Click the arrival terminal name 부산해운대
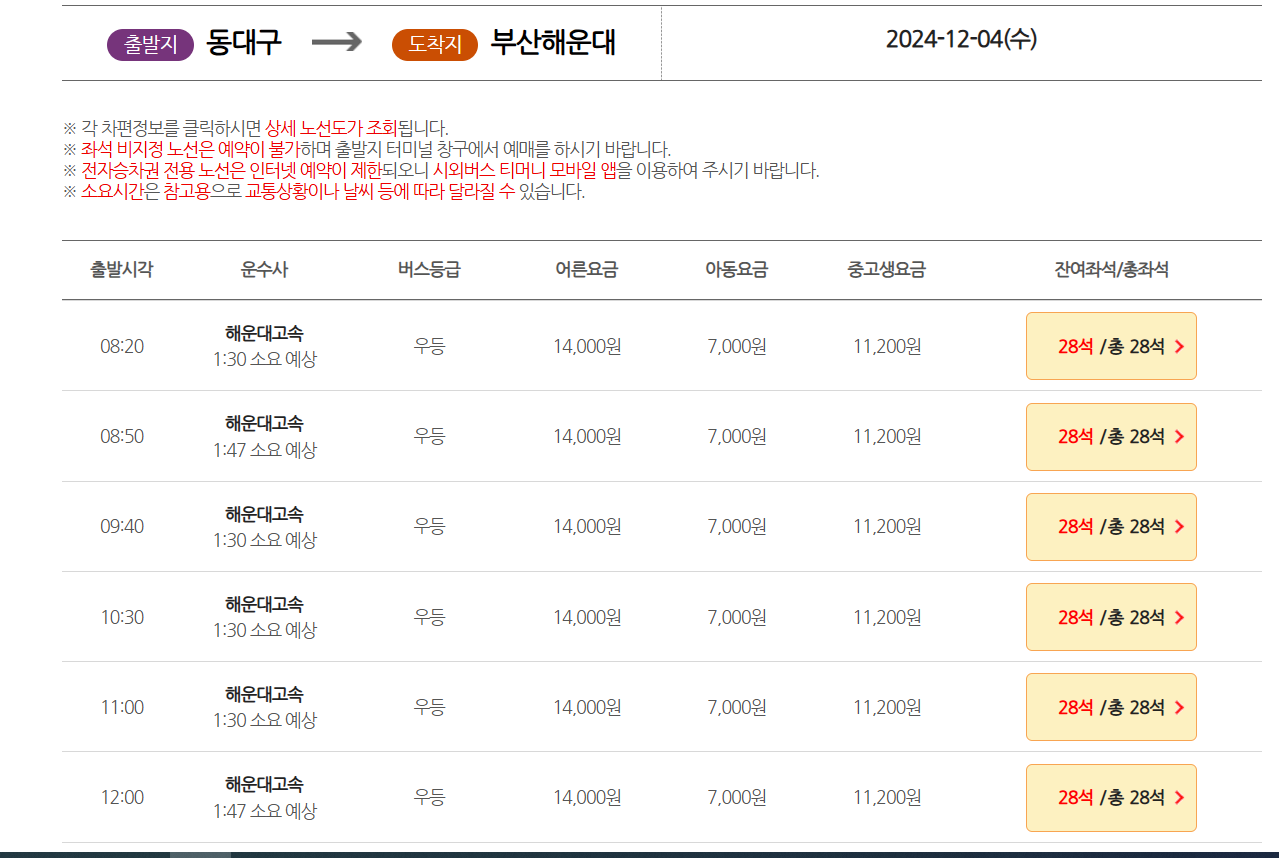The height and width of the screenshot is (858, 1279). [x=553, y=42]
